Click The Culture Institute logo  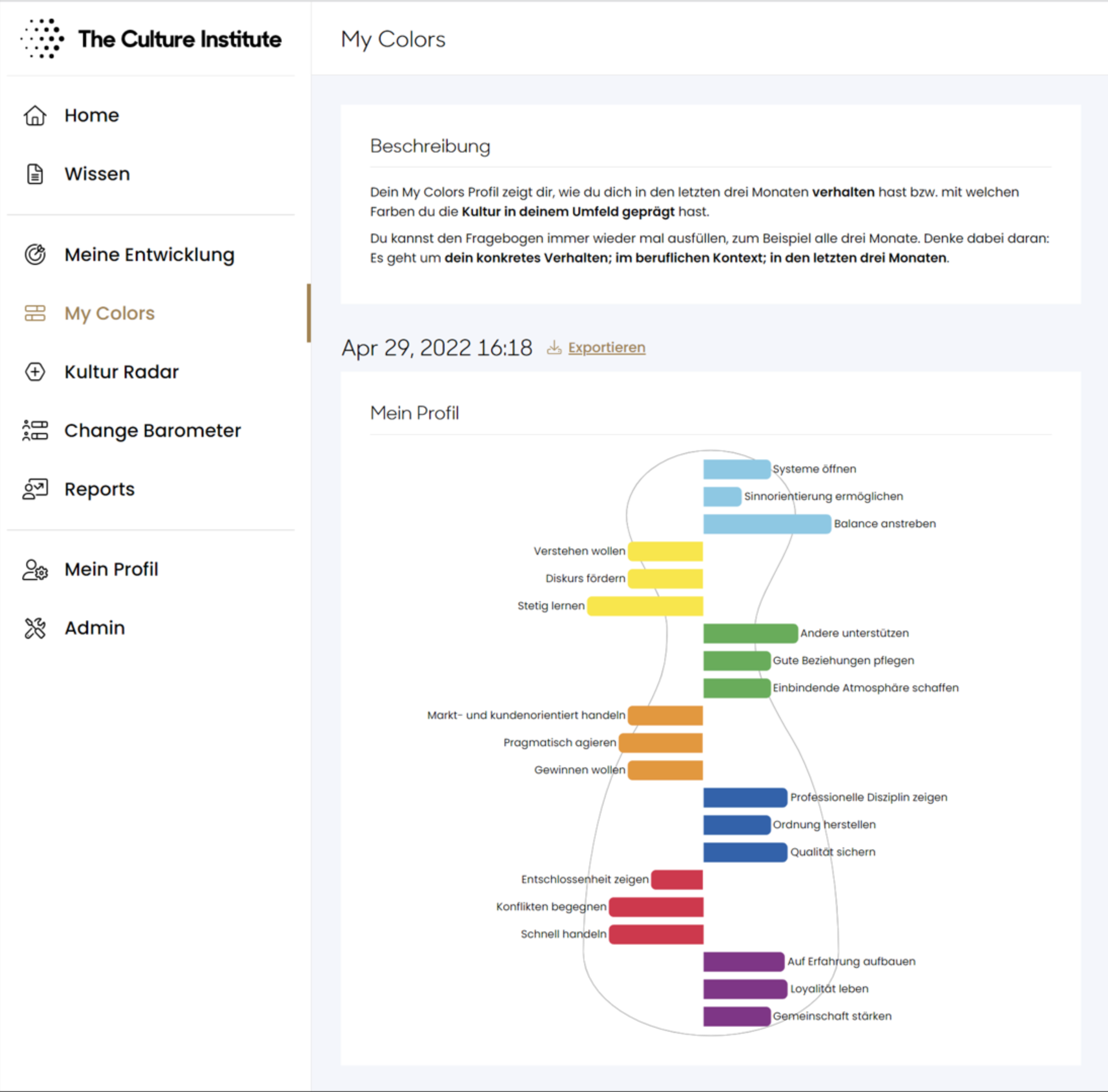tap(151, 39)
